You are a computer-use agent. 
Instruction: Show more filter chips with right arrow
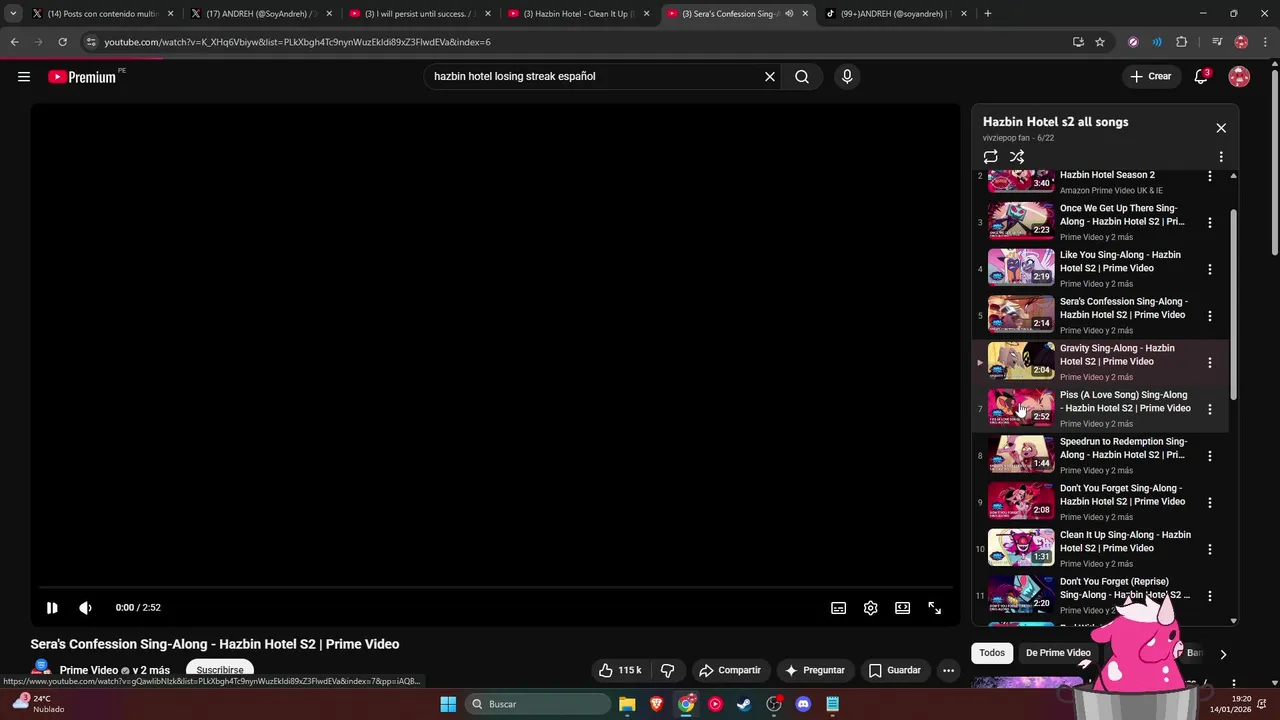(1222, 654)
